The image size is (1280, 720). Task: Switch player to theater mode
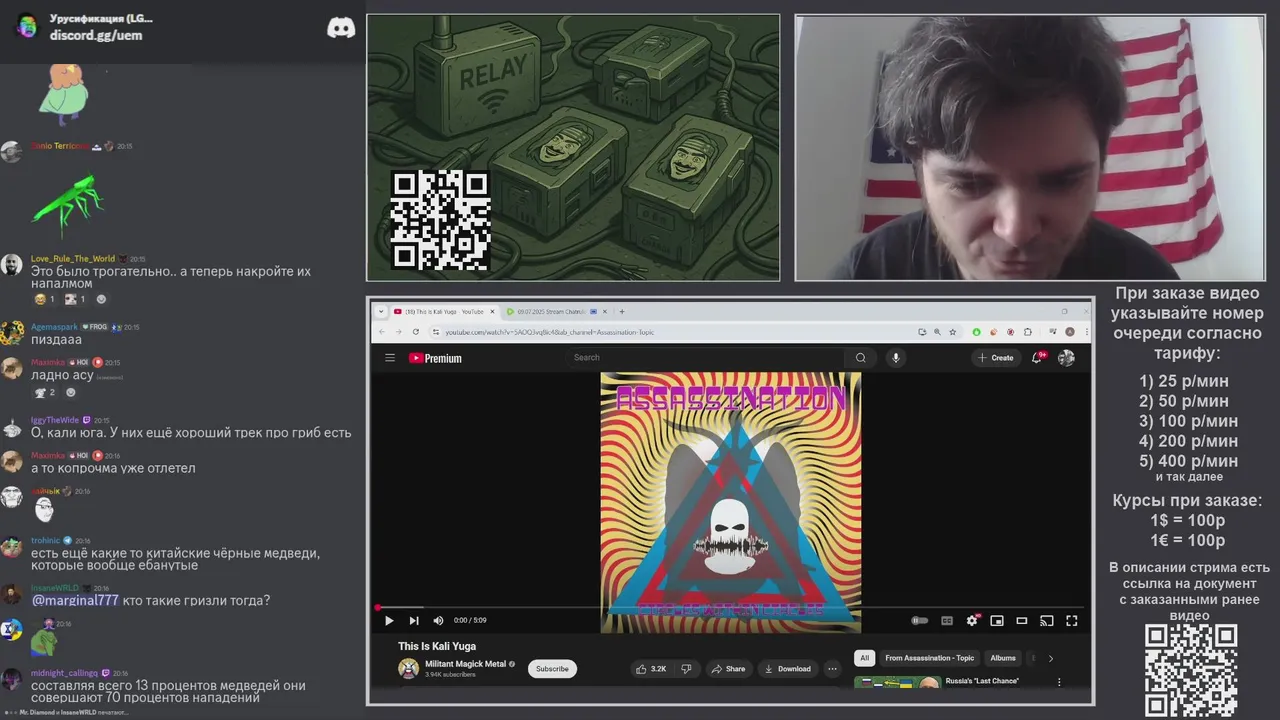(x=1022, y=621)
